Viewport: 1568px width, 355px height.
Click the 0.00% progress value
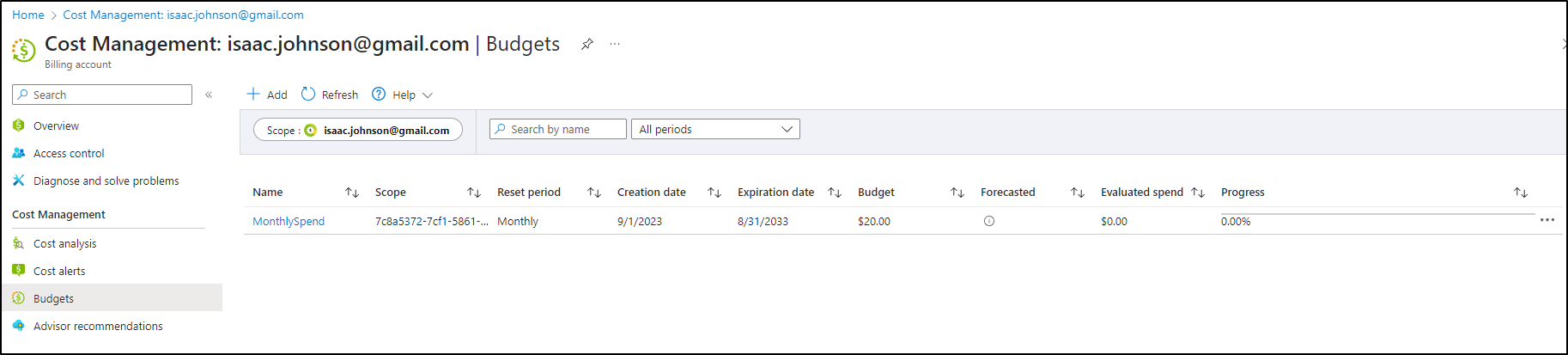(x=1236, y=222)
